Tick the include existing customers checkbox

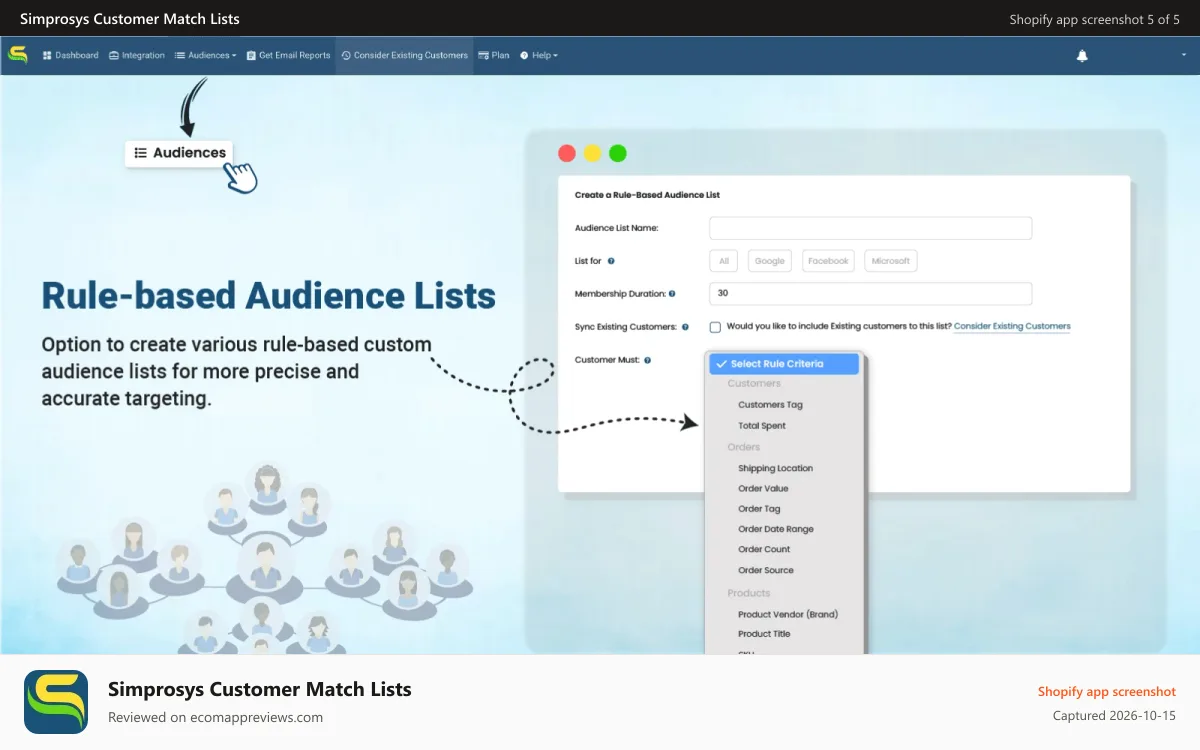pos(715,327)
